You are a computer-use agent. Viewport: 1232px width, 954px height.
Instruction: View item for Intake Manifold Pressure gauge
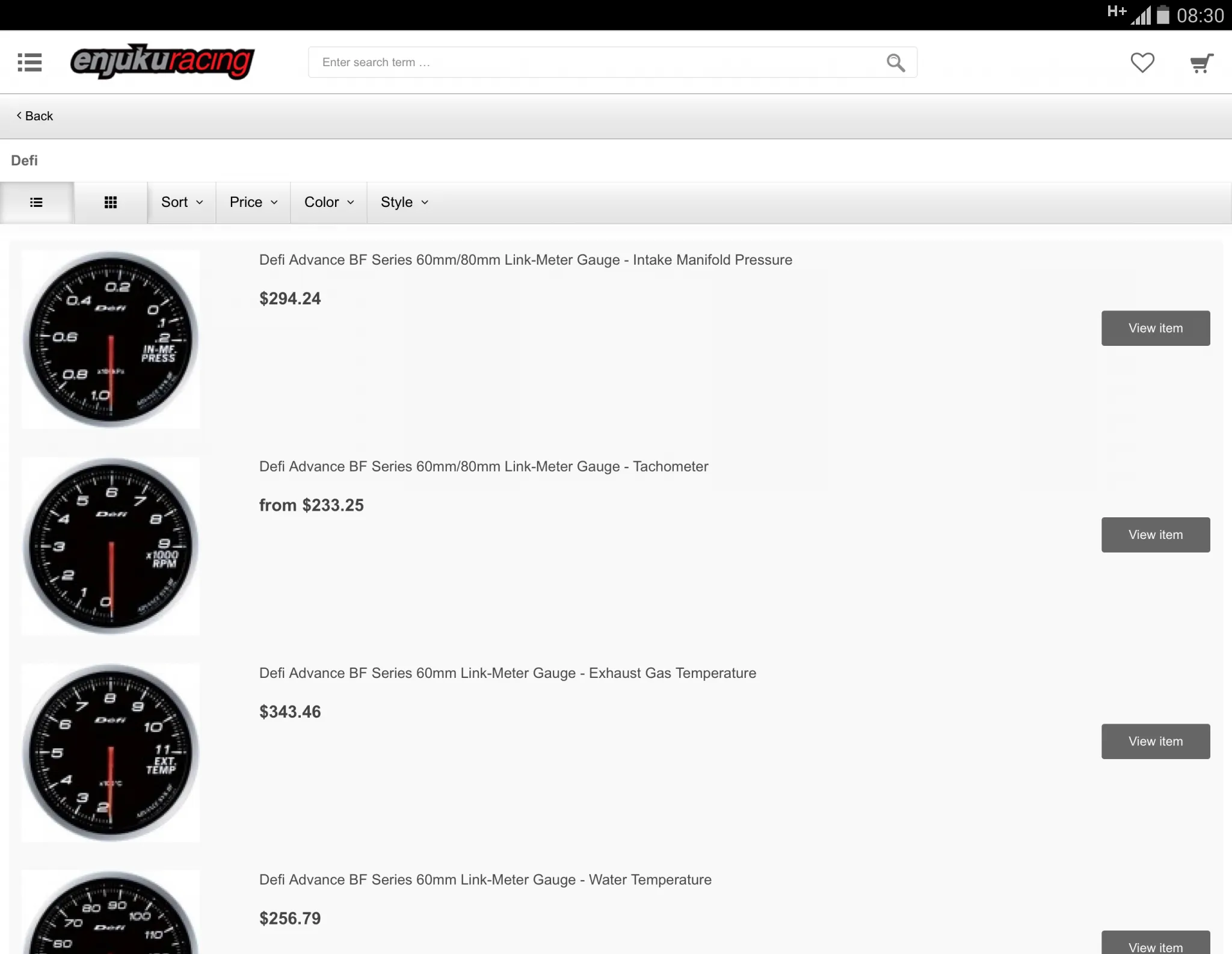click(1155, 328)
